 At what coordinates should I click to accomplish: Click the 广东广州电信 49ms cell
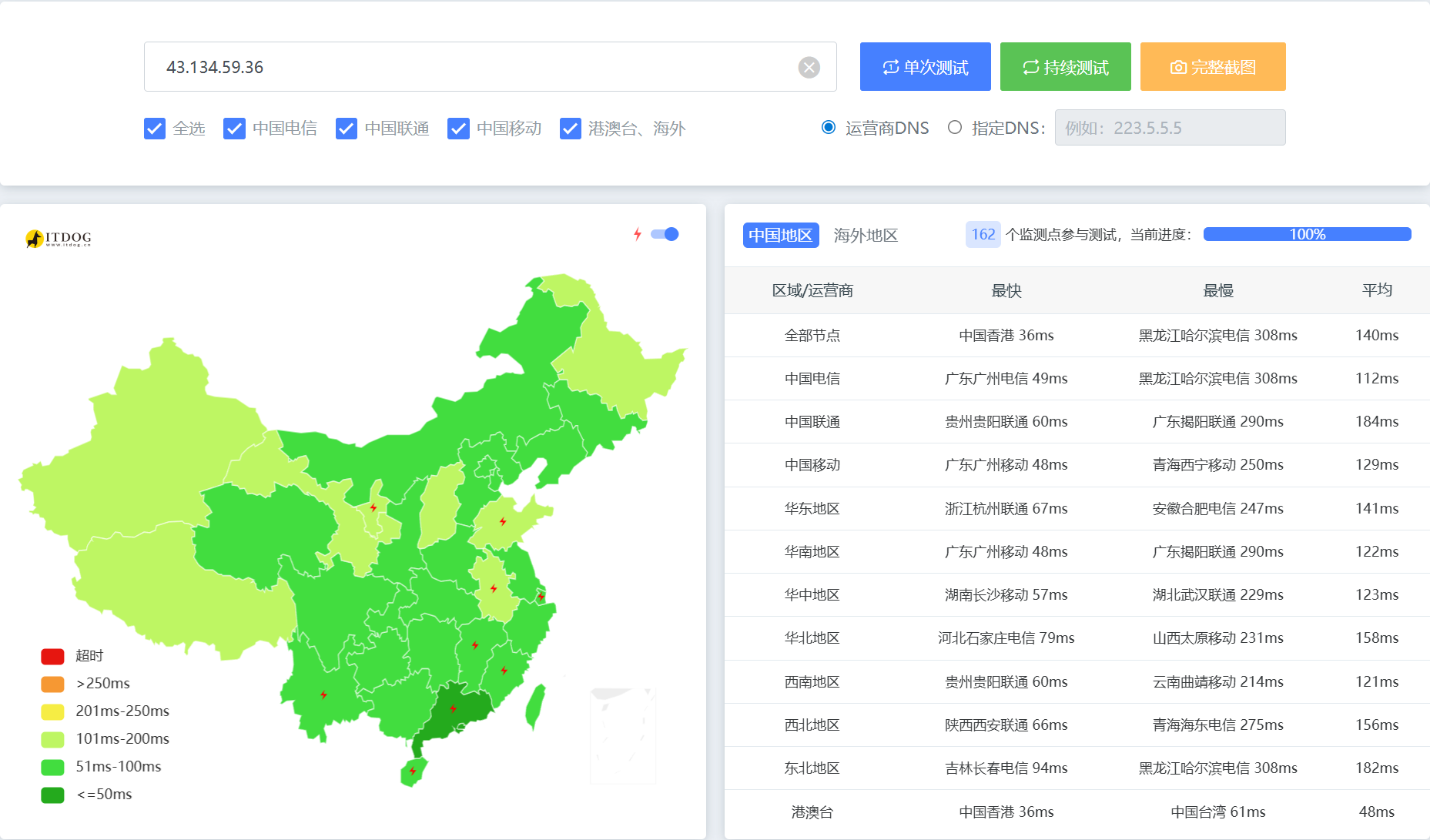point(1006,379)
